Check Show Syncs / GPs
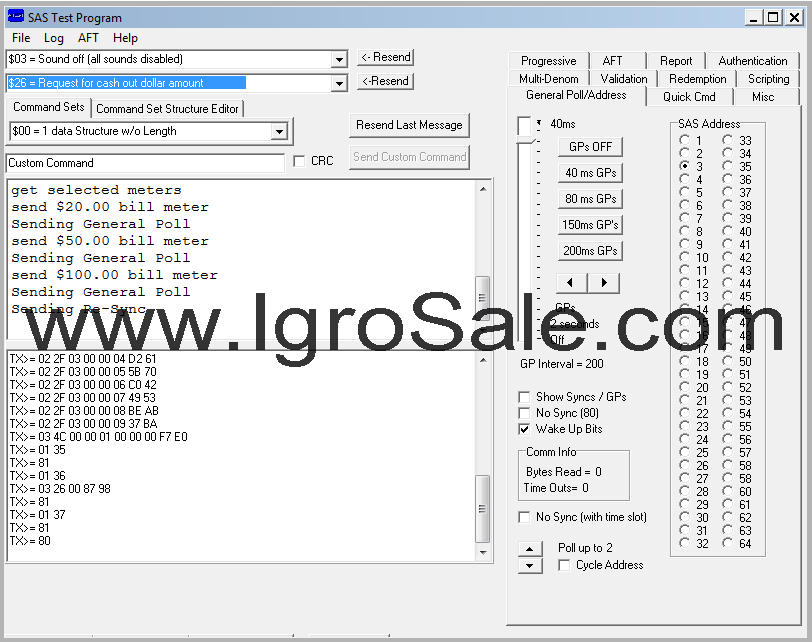Screen dimensions: 812x642 pos(525,396)
